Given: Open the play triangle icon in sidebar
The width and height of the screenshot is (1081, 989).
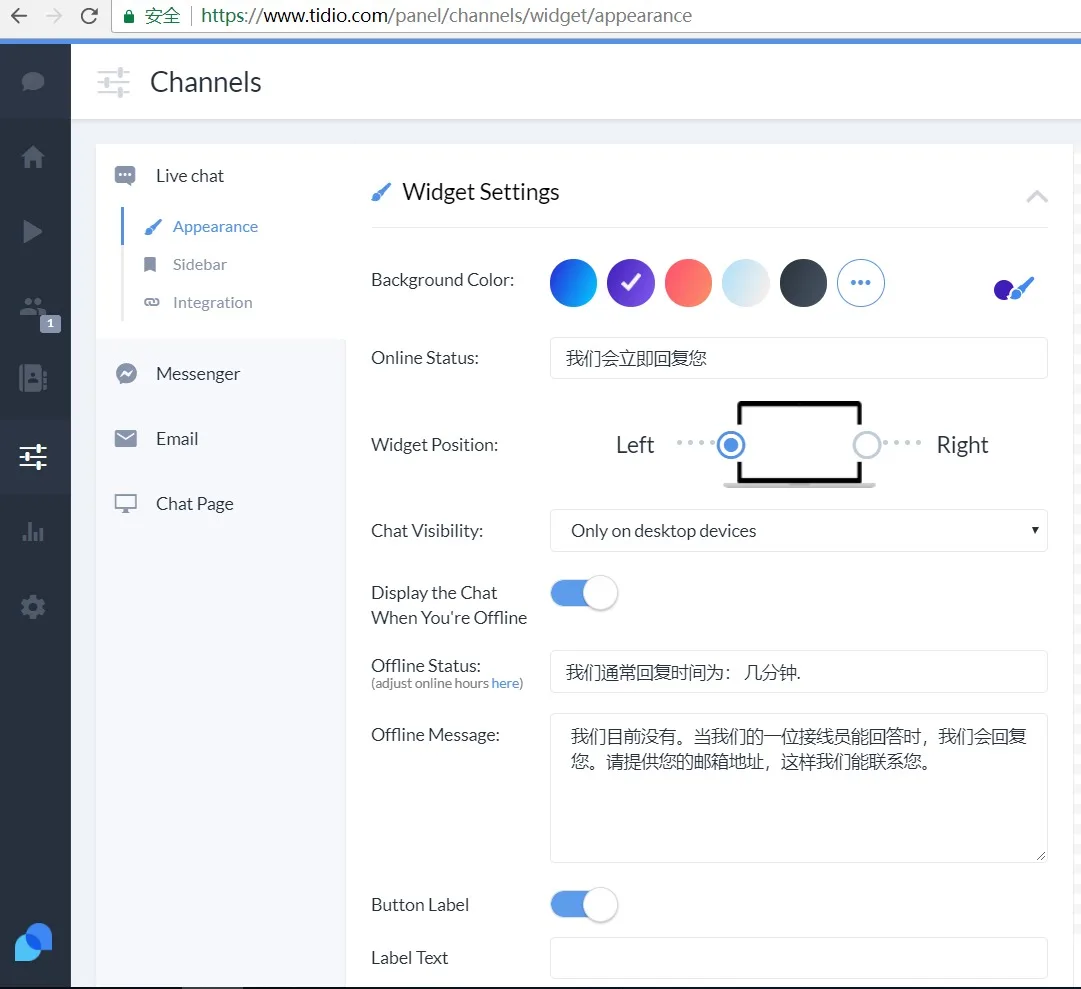Looking at the screenshot, I should pyautogui.click(x=32, y=232).
